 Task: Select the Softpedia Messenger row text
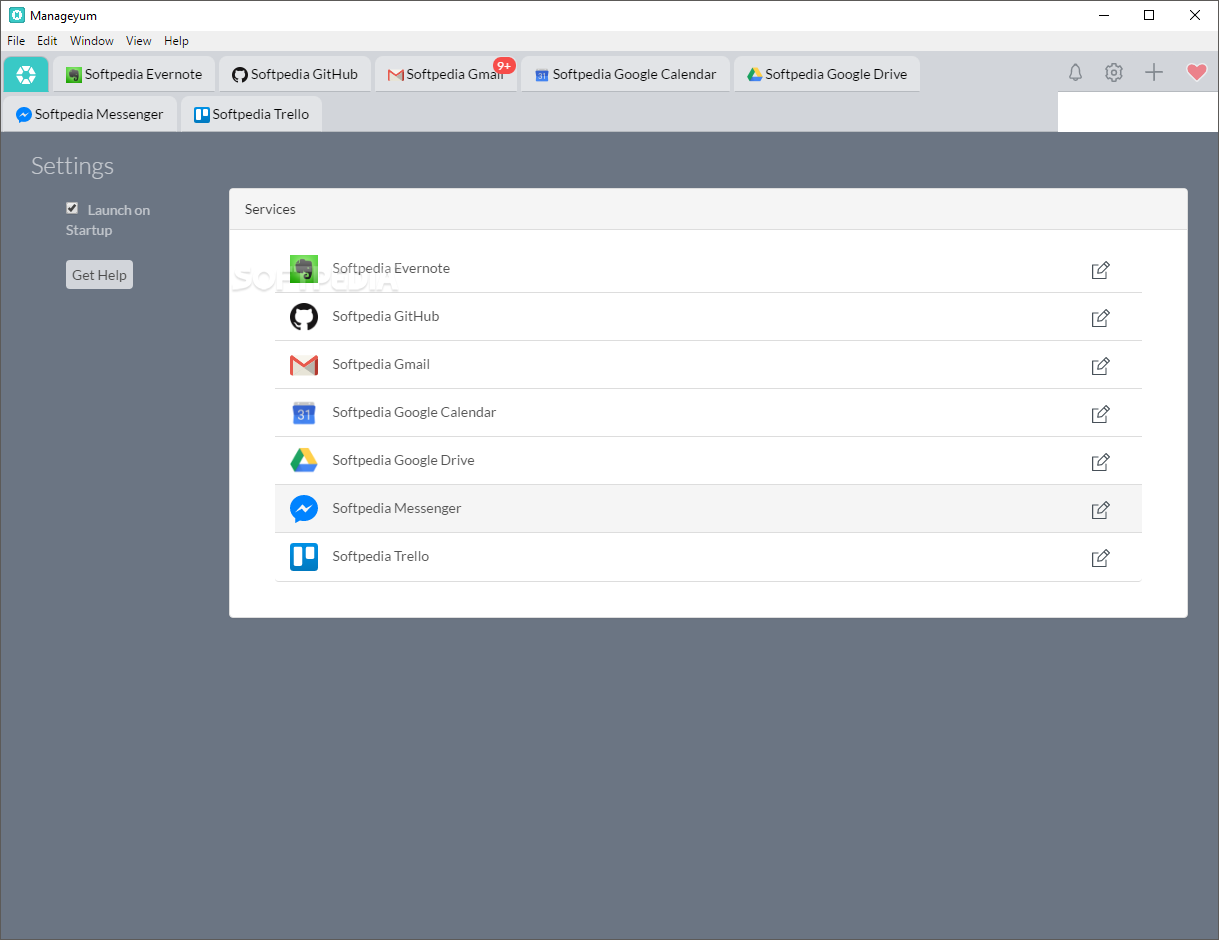tap(397, 508)
